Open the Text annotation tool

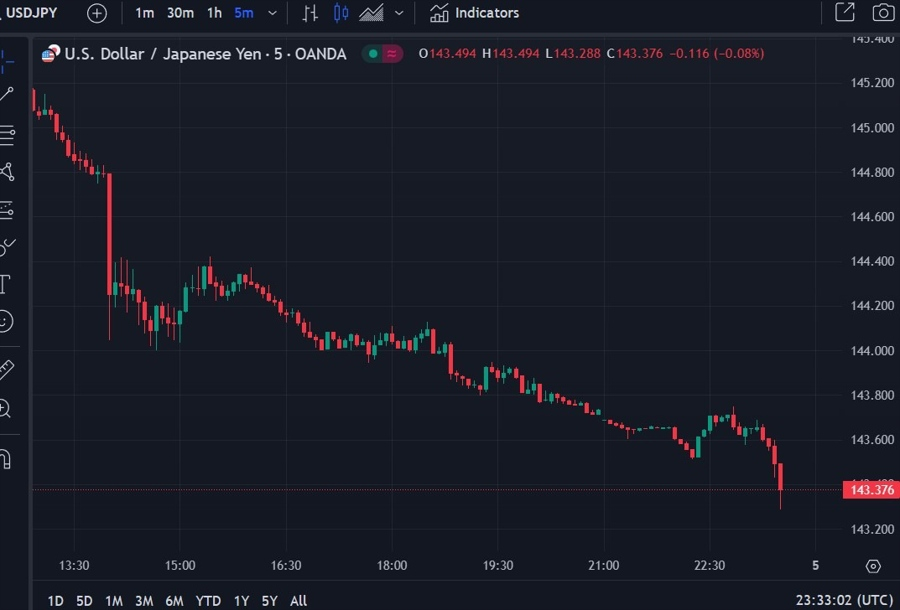(5, 283)
